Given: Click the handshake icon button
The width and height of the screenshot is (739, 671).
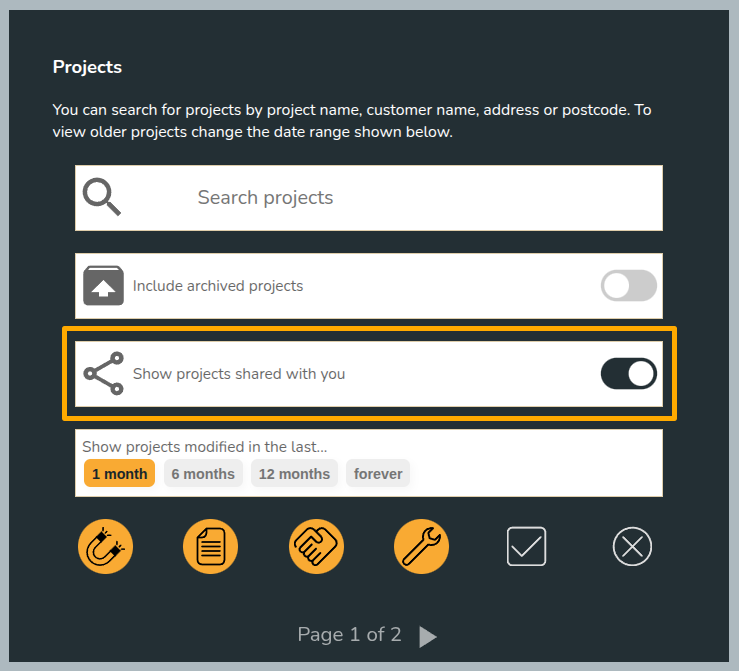Looking at the screenshot, I should click(316, 547).
